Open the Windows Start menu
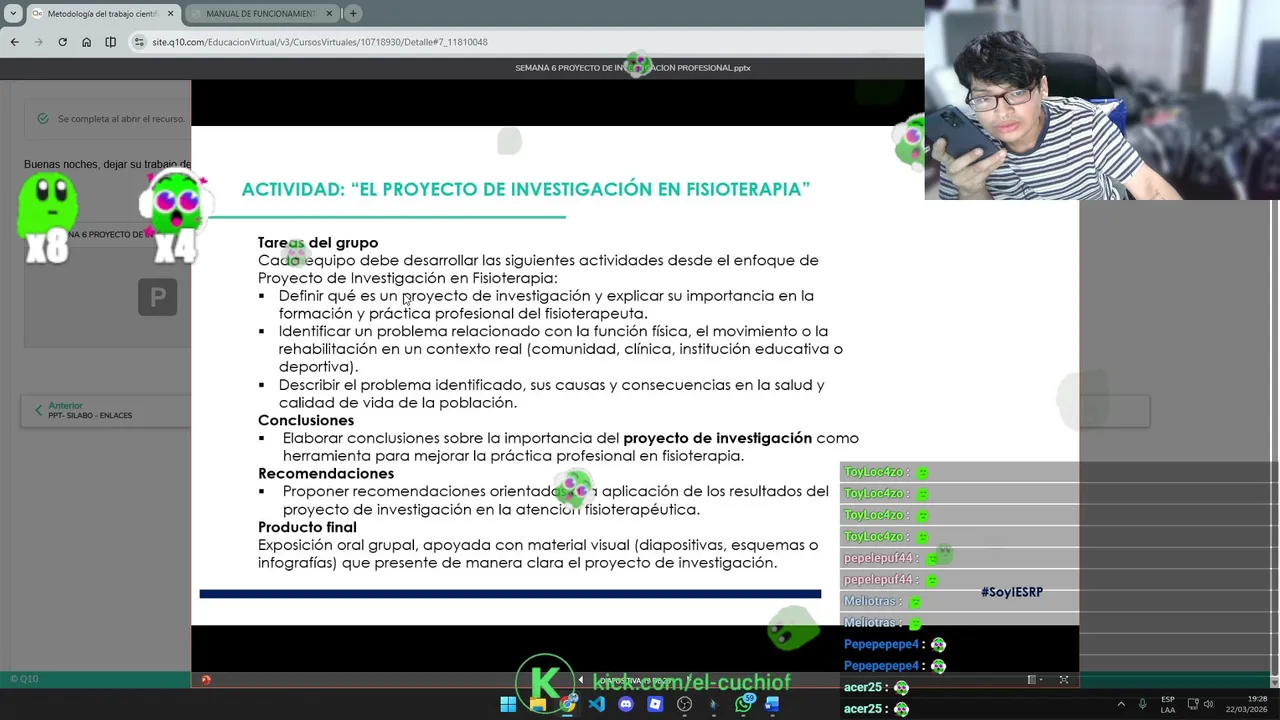The image size is (1280, 720). (508, 704)
